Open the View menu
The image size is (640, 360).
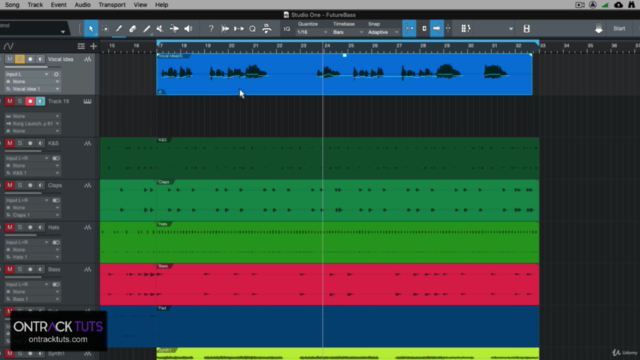pos(140,5)
